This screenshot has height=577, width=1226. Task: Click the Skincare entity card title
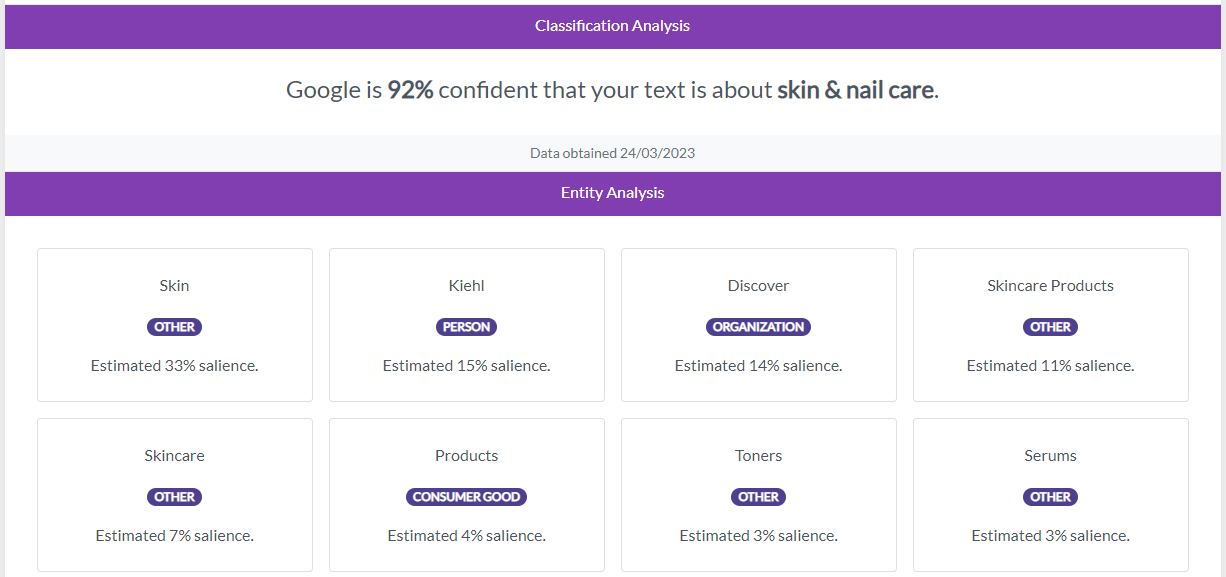[175, 456]
